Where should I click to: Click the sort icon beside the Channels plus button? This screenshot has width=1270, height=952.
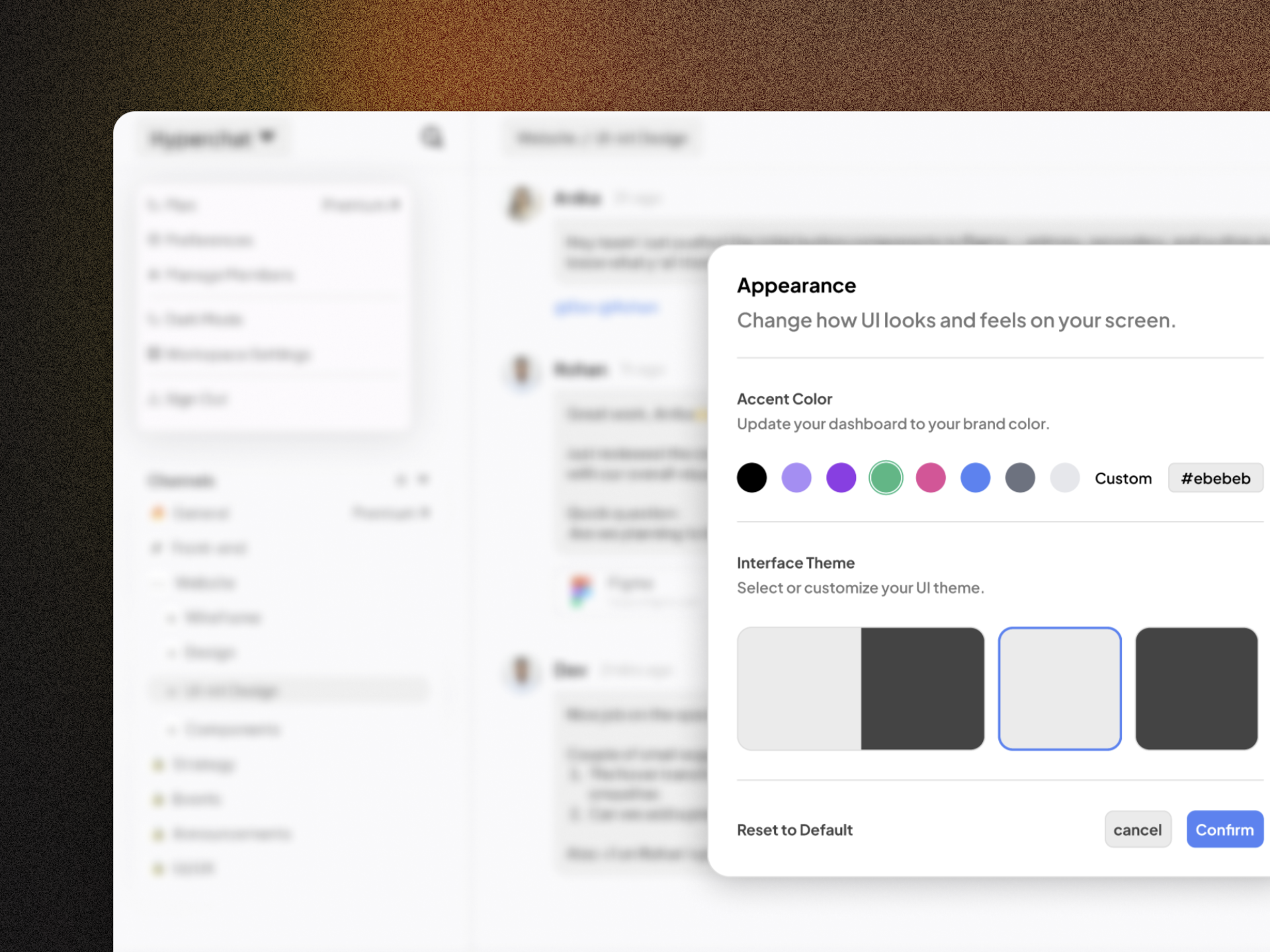(402, 480)
